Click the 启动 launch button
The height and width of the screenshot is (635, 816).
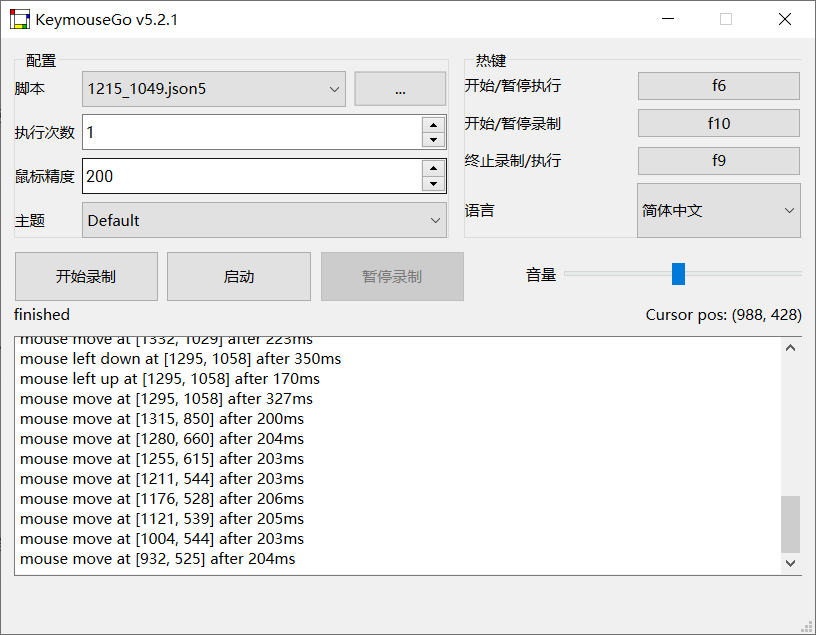pos(239,277)
